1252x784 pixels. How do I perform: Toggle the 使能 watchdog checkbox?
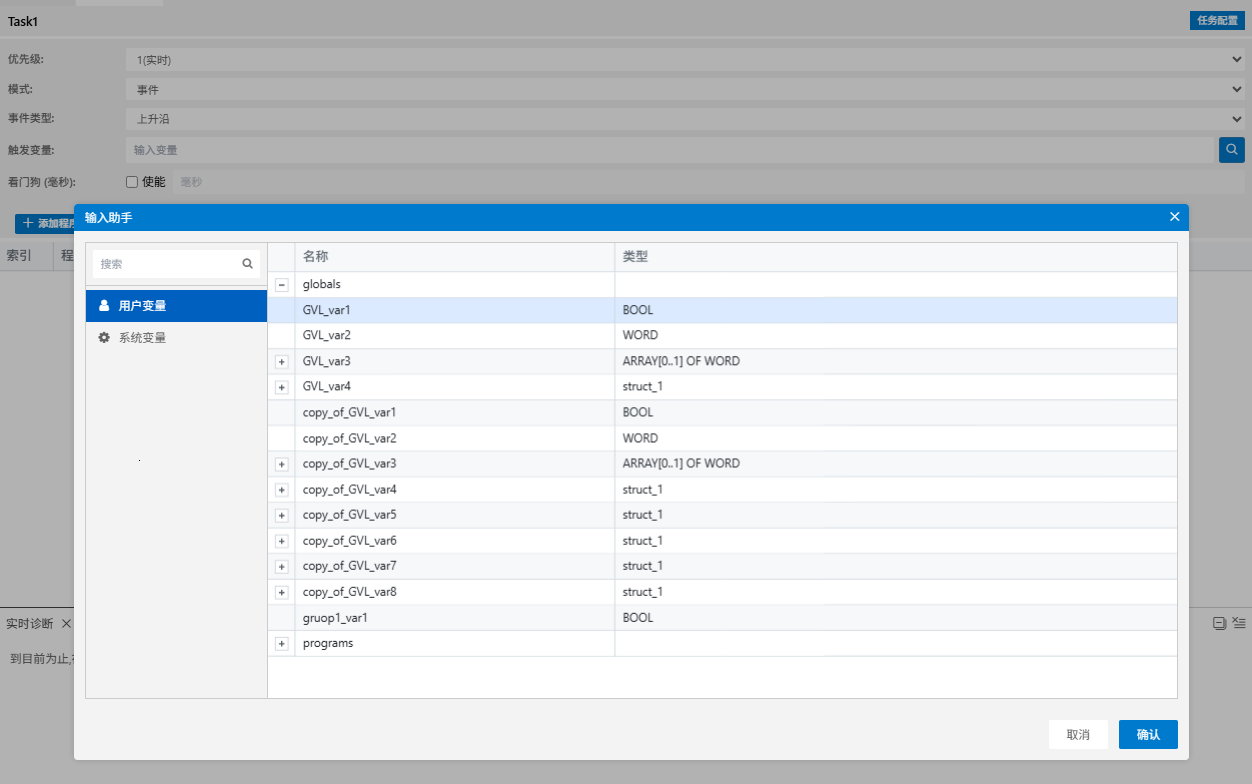pos(132,182)
